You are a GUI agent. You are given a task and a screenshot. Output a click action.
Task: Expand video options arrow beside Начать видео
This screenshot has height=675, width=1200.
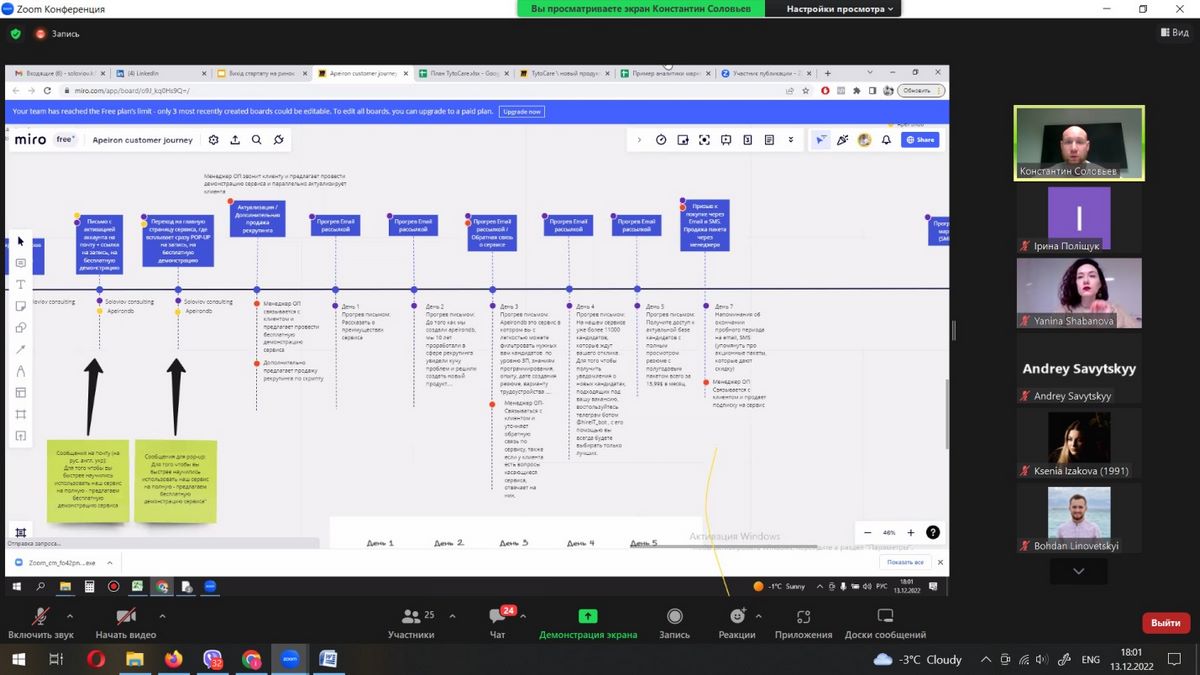[162, 615]
